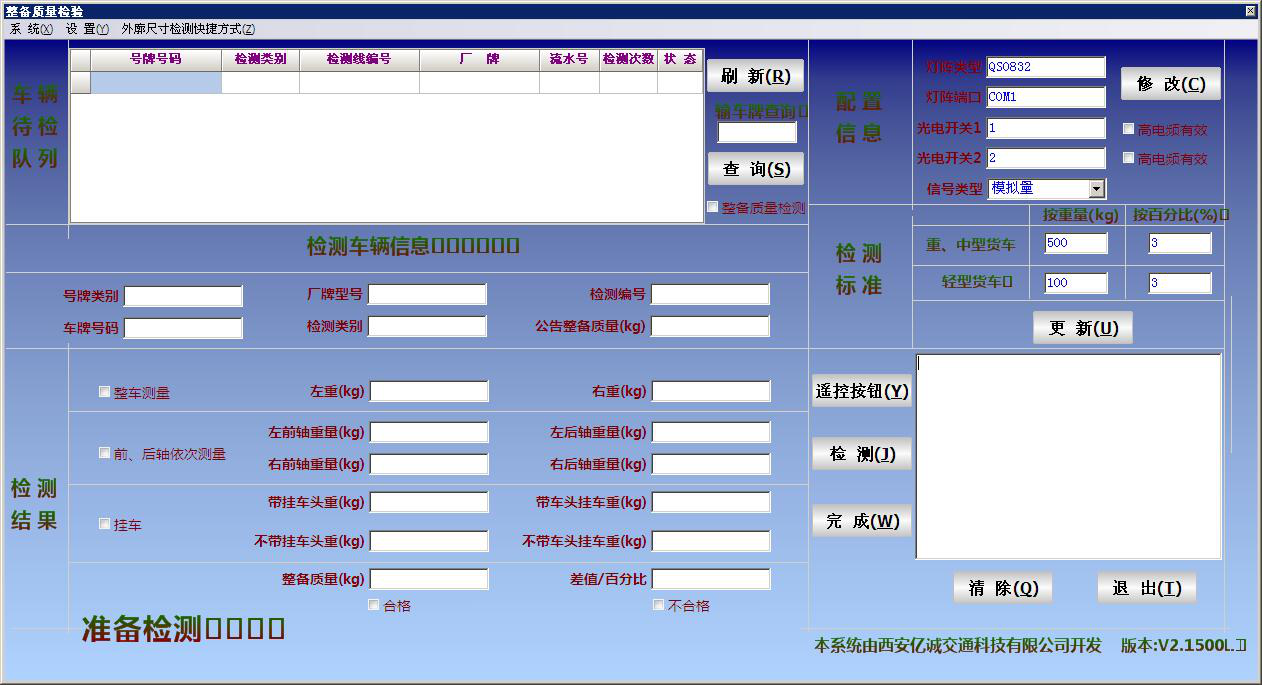Check the 整车测量 option
This screenshot has width=1262, height=685.
(x=102, y=392)
